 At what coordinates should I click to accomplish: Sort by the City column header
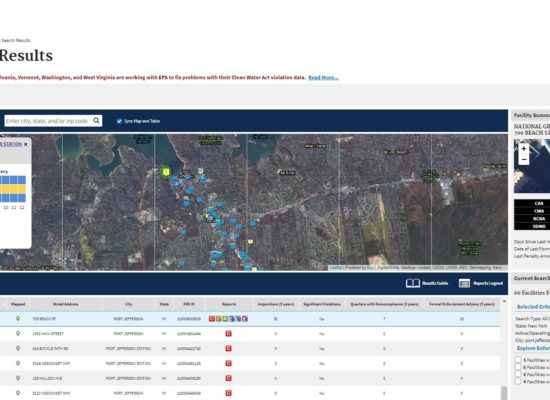coord(128,304)
